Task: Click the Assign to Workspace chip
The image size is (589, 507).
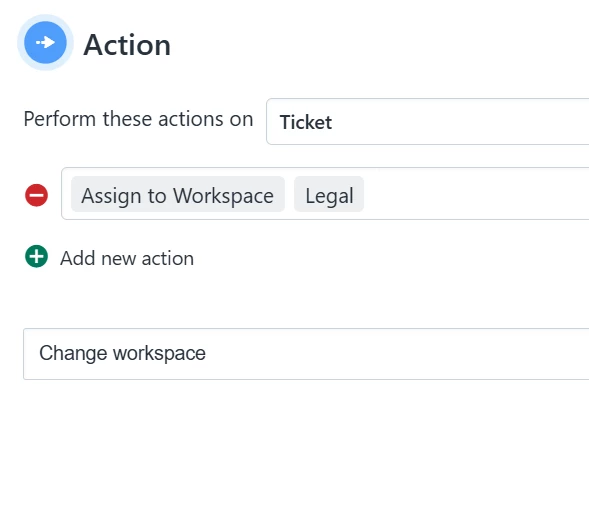Action: pos(178,194)
